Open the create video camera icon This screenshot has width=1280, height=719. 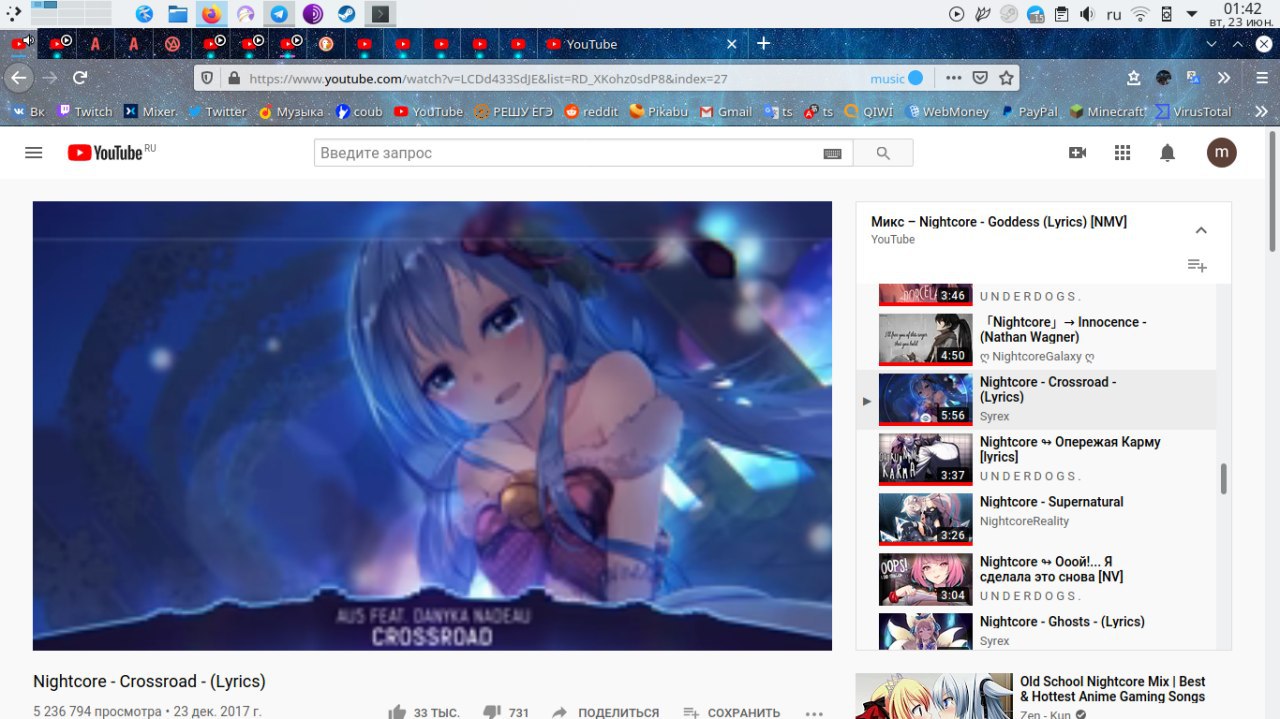point(1077,153)
